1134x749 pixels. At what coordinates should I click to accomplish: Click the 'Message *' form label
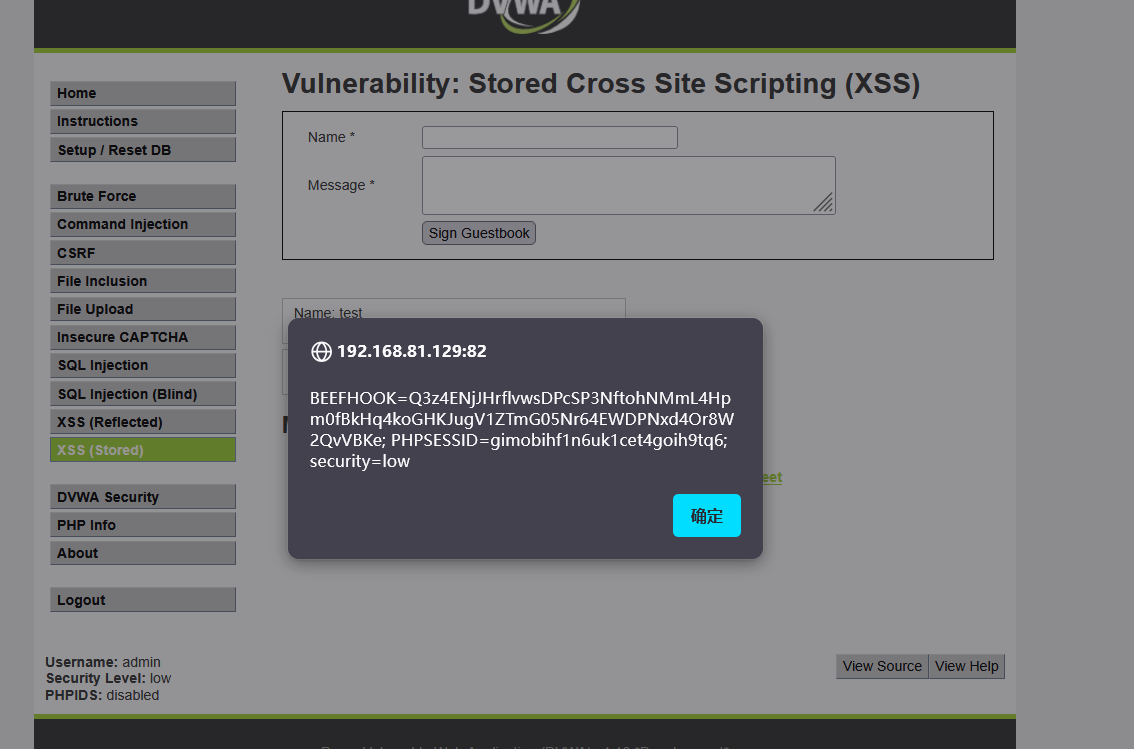[x=341, y=185]
